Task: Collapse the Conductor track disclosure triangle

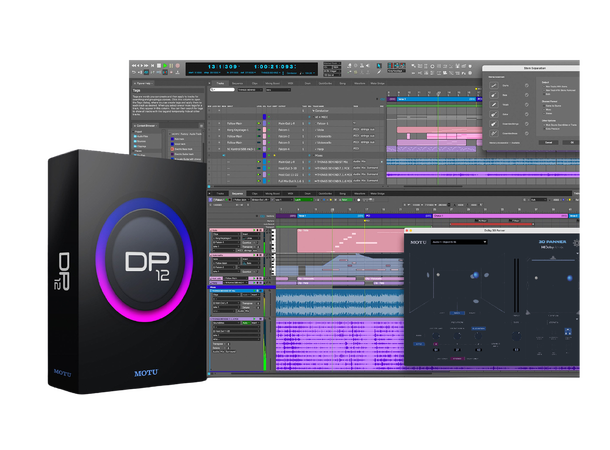Action: pos(313,111)
